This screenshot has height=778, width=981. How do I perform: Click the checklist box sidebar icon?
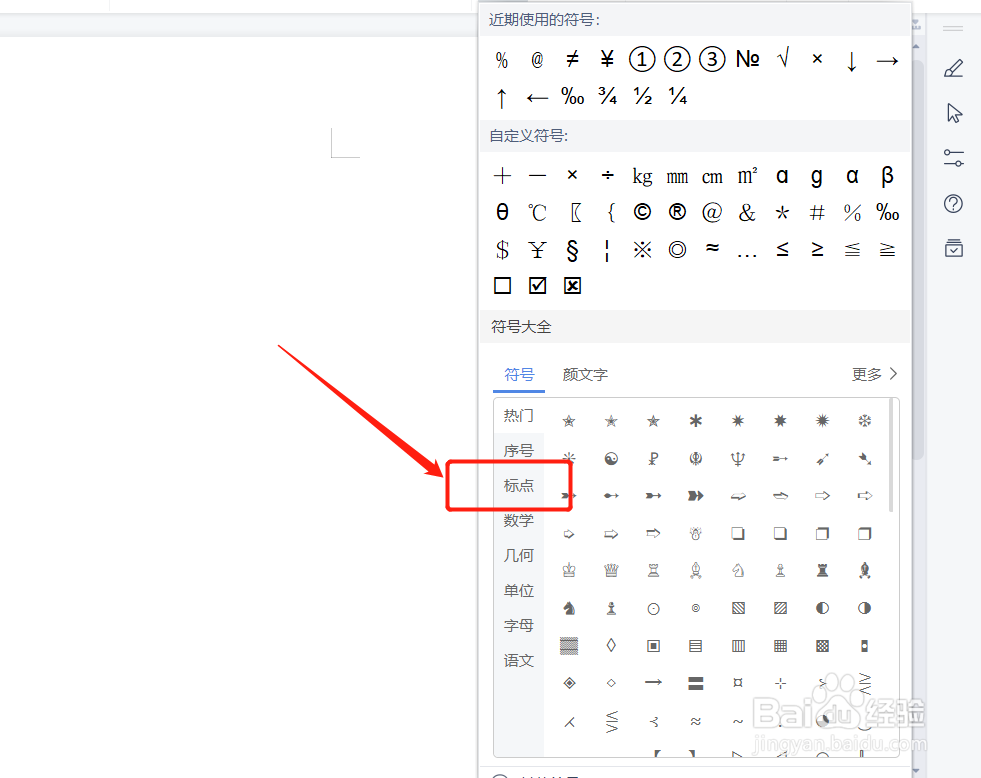tap(953, 248)
